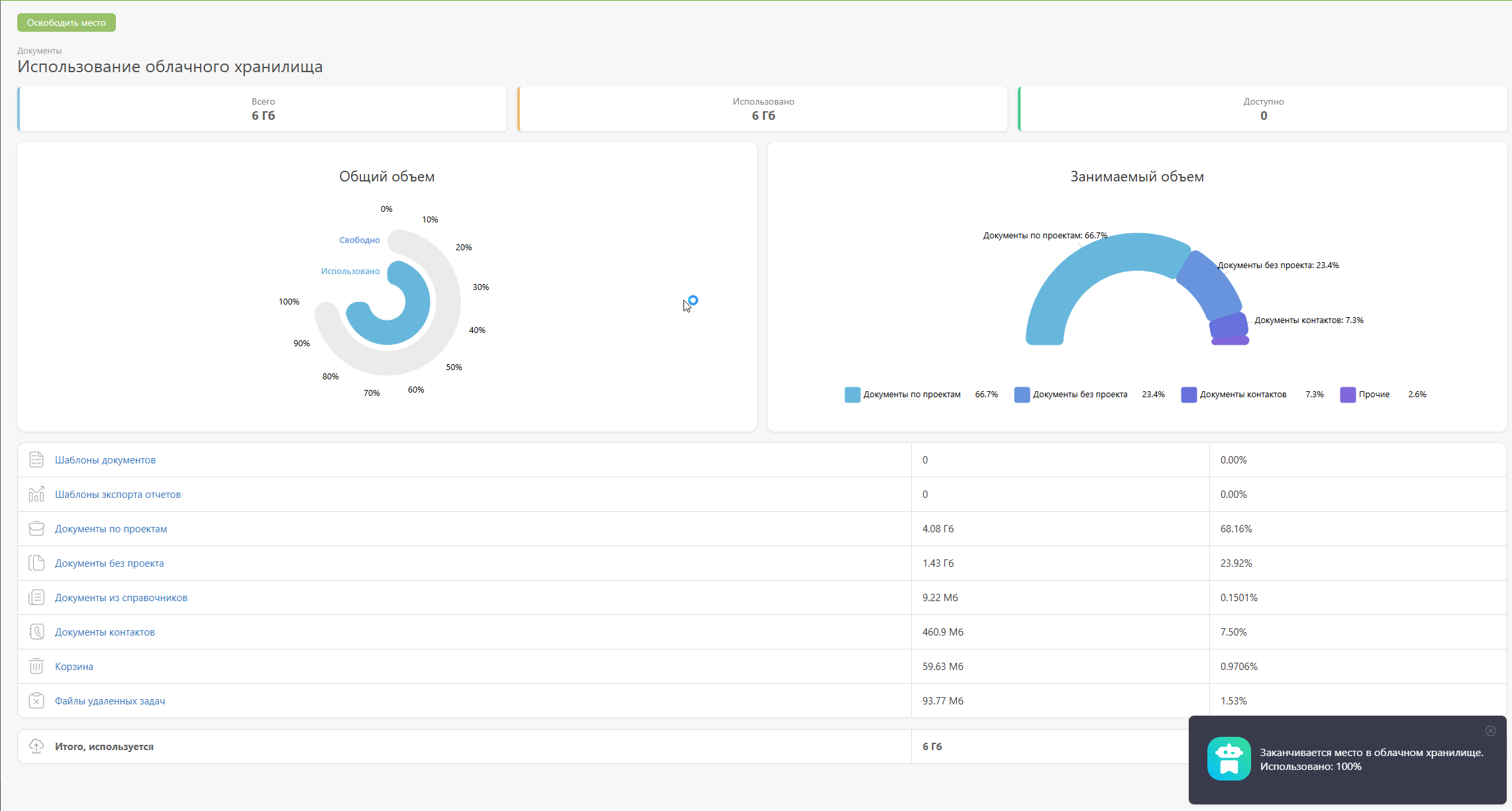
Task: Click the deleted task files icon
Action: click(x=36, y=700)
